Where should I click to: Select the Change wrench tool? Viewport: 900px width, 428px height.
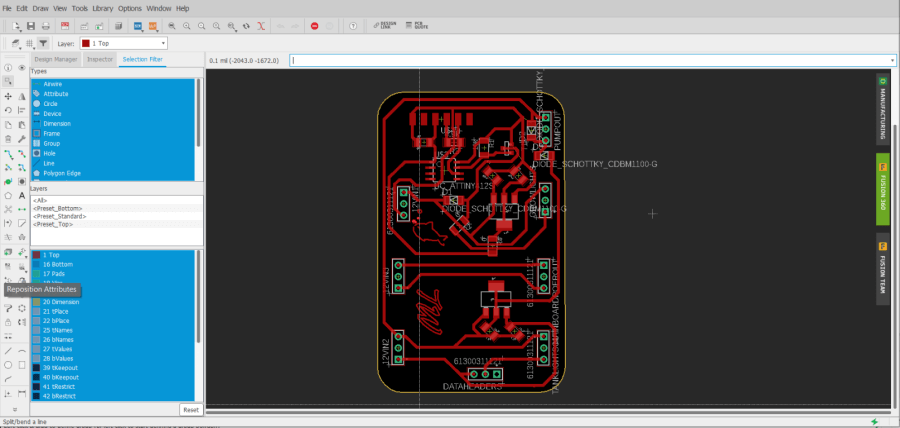[22, 139]
